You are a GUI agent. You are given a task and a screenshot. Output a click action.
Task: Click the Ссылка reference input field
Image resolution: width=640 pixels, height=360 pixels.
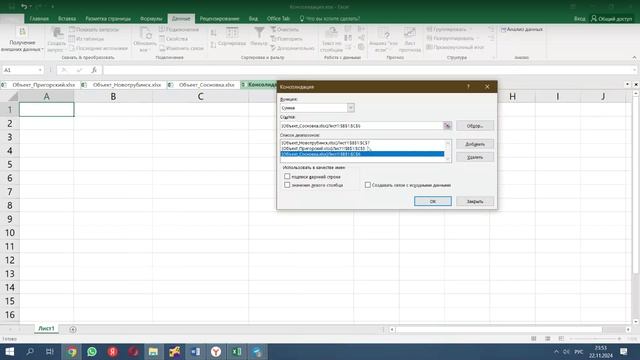[361, 126]
